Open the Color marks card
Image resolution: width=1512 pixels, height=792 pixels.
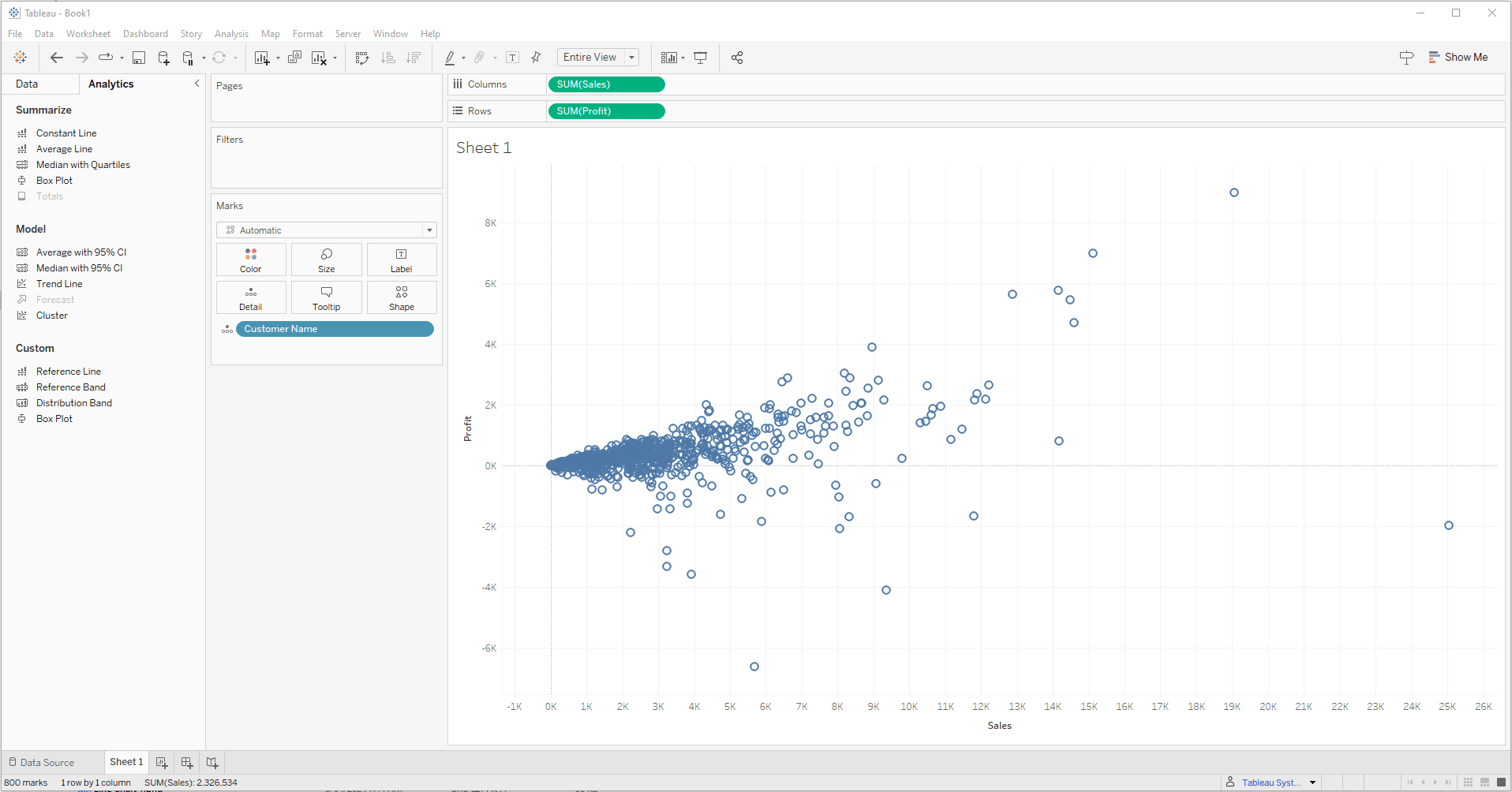tap(250, 260)
